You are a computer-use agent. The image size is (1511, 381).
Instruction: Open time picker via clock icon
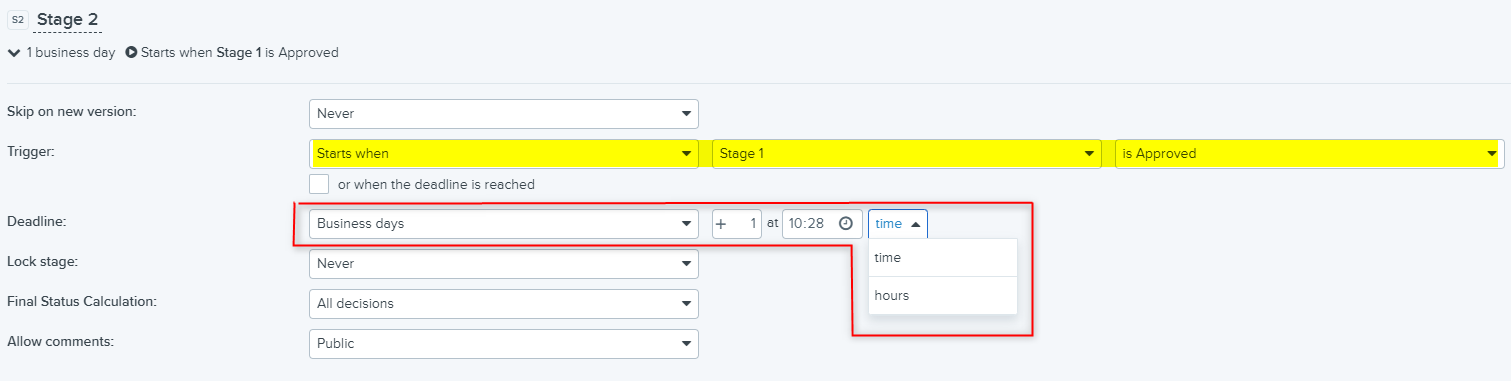(845, 224)
